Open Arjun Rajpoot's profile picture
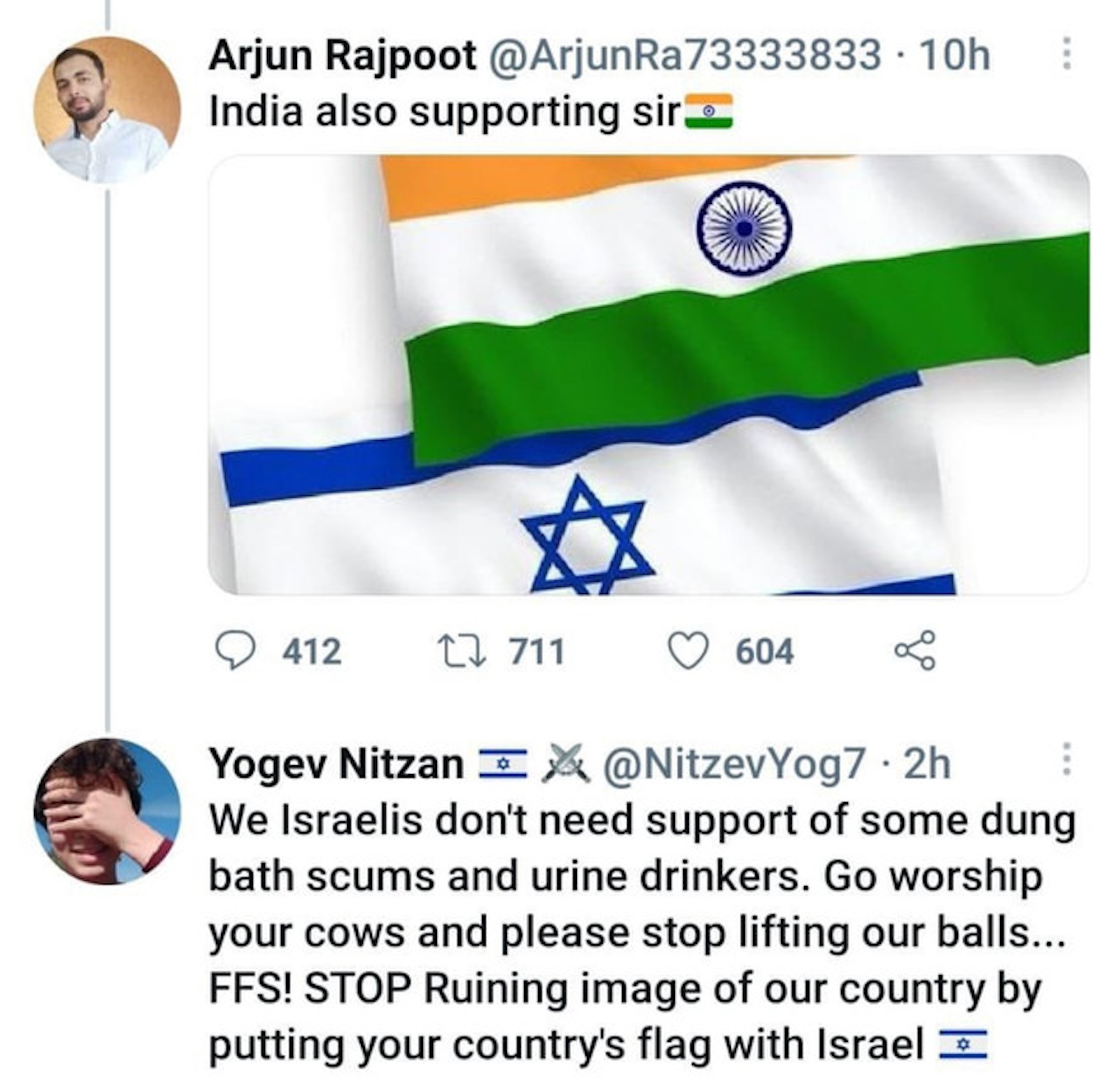 106,110
